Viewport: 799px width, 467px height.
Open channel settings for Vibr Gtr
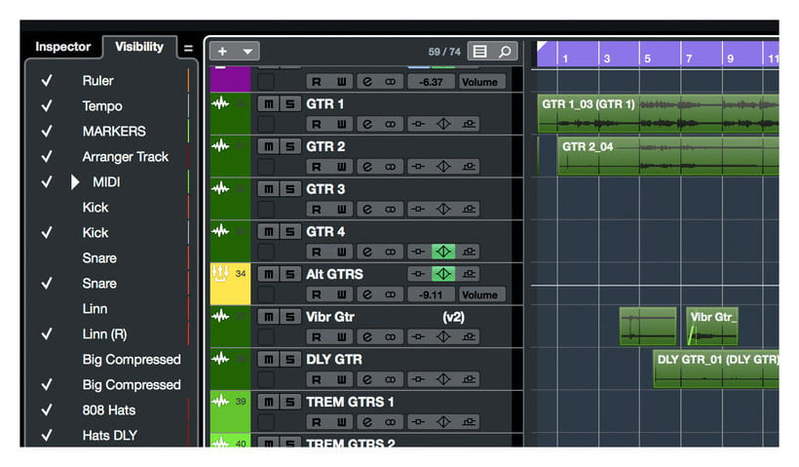[x=366, y=337]
